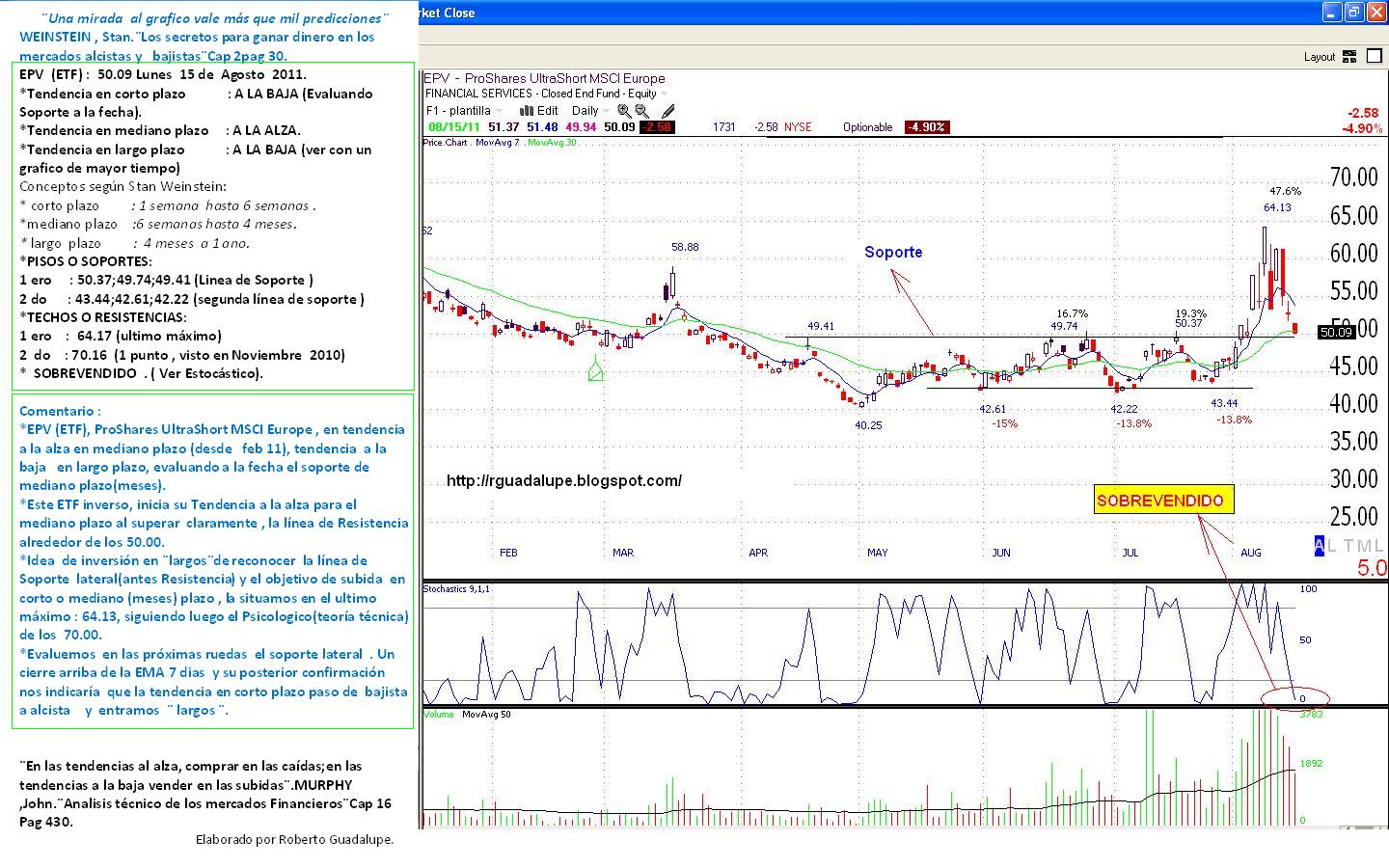Click the 47.6% gain label
Screen dimensions: 1389x868
[1285, 191]
